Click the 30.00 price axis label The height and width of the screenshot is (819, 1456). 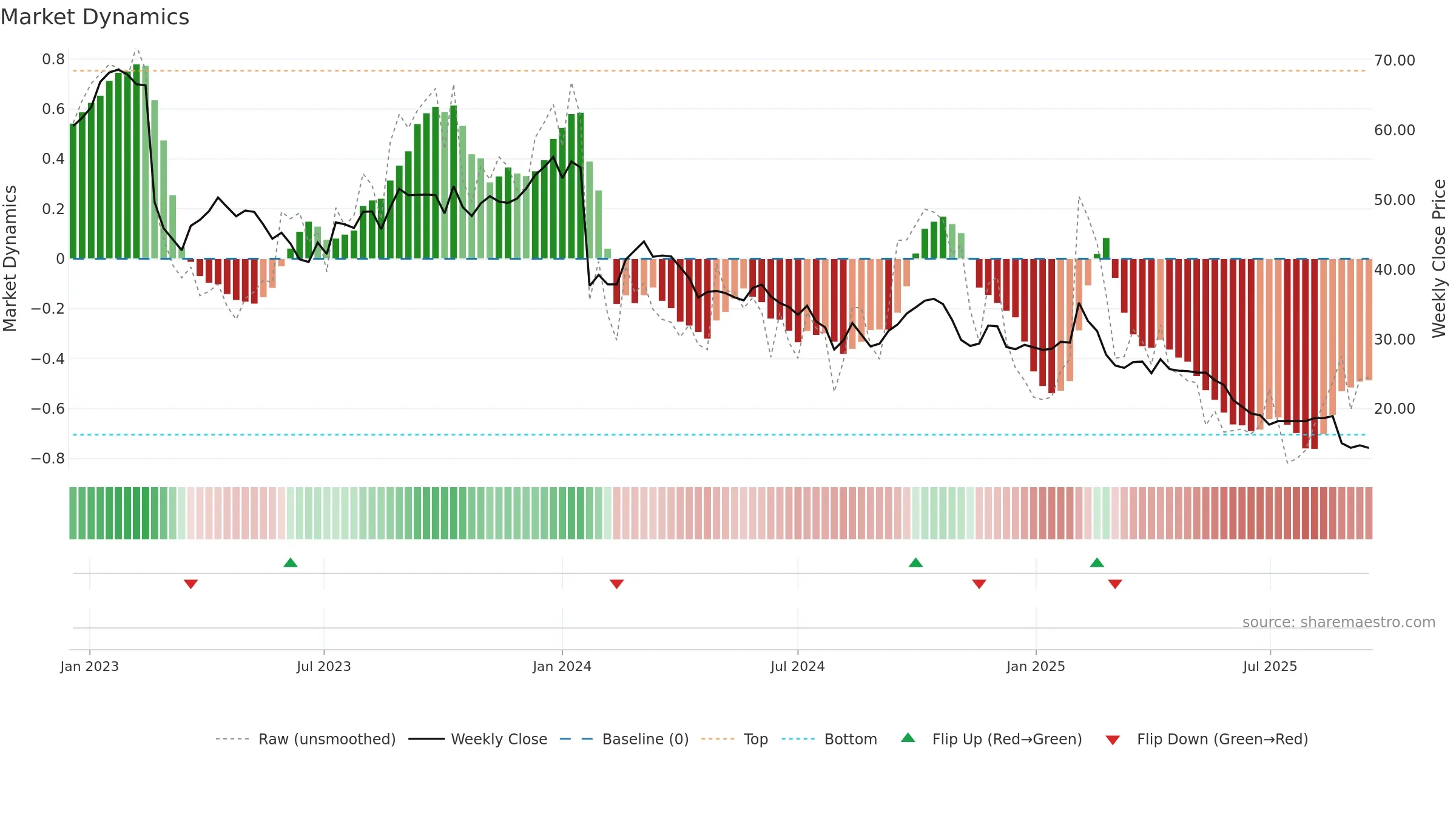pyautogui.click(x=1395, y=339)
